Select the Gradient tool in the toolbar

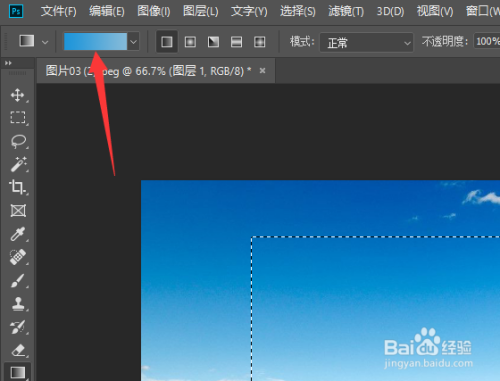click(x=18, y=372)
